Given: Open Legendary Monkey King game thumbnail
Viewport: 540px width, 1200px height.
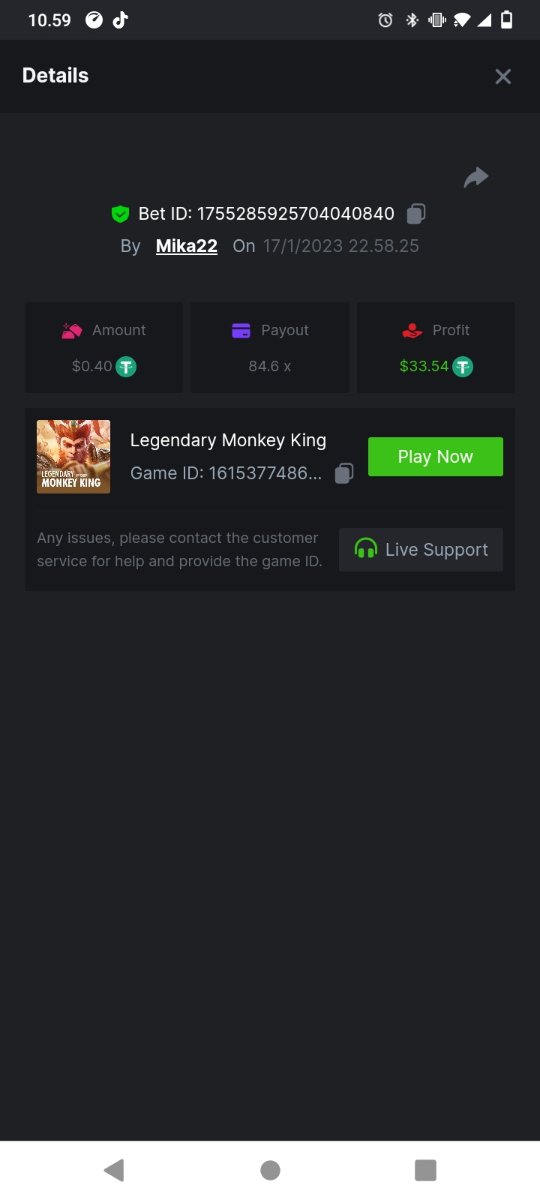Looking at the screenshot, I should coord(74,457).
